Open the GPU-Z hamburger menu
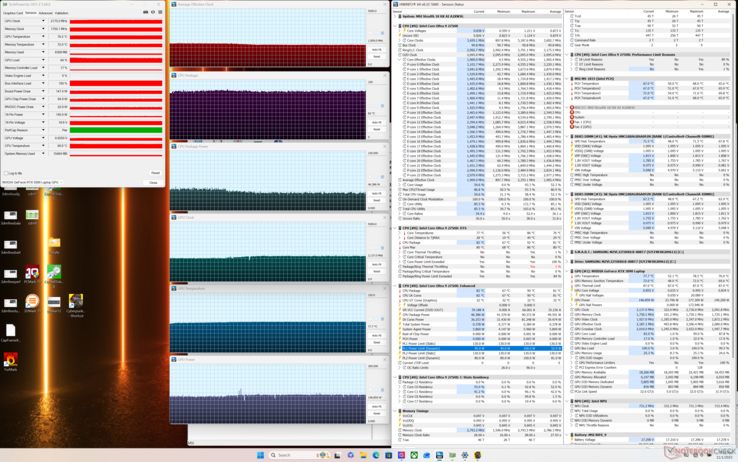Viewport: 738px width, 462px height. click(x=160, y=13)
